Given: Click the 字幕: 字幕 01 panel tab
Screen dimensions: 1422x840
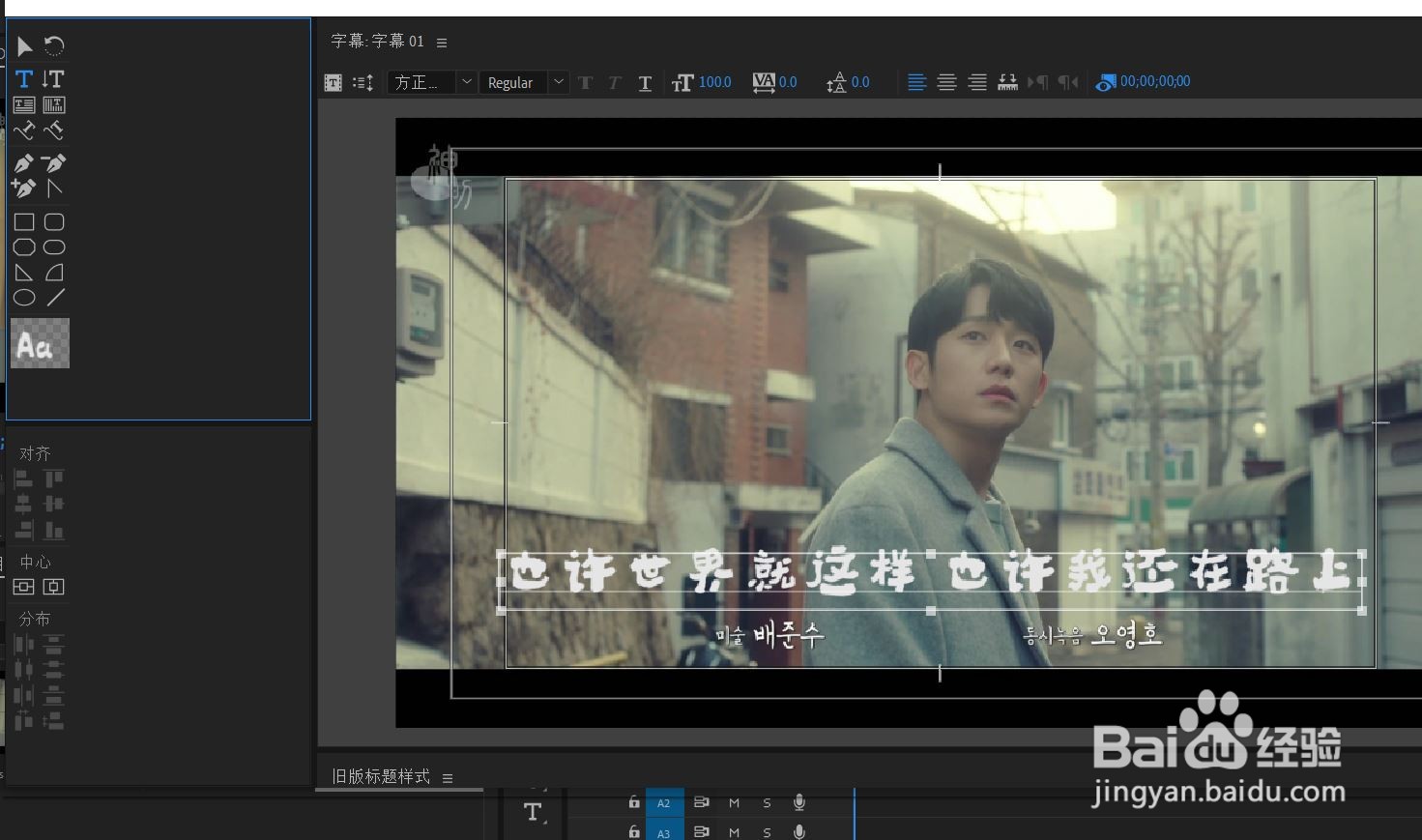Looking at the screenshot, I should [x=378, y=42].
